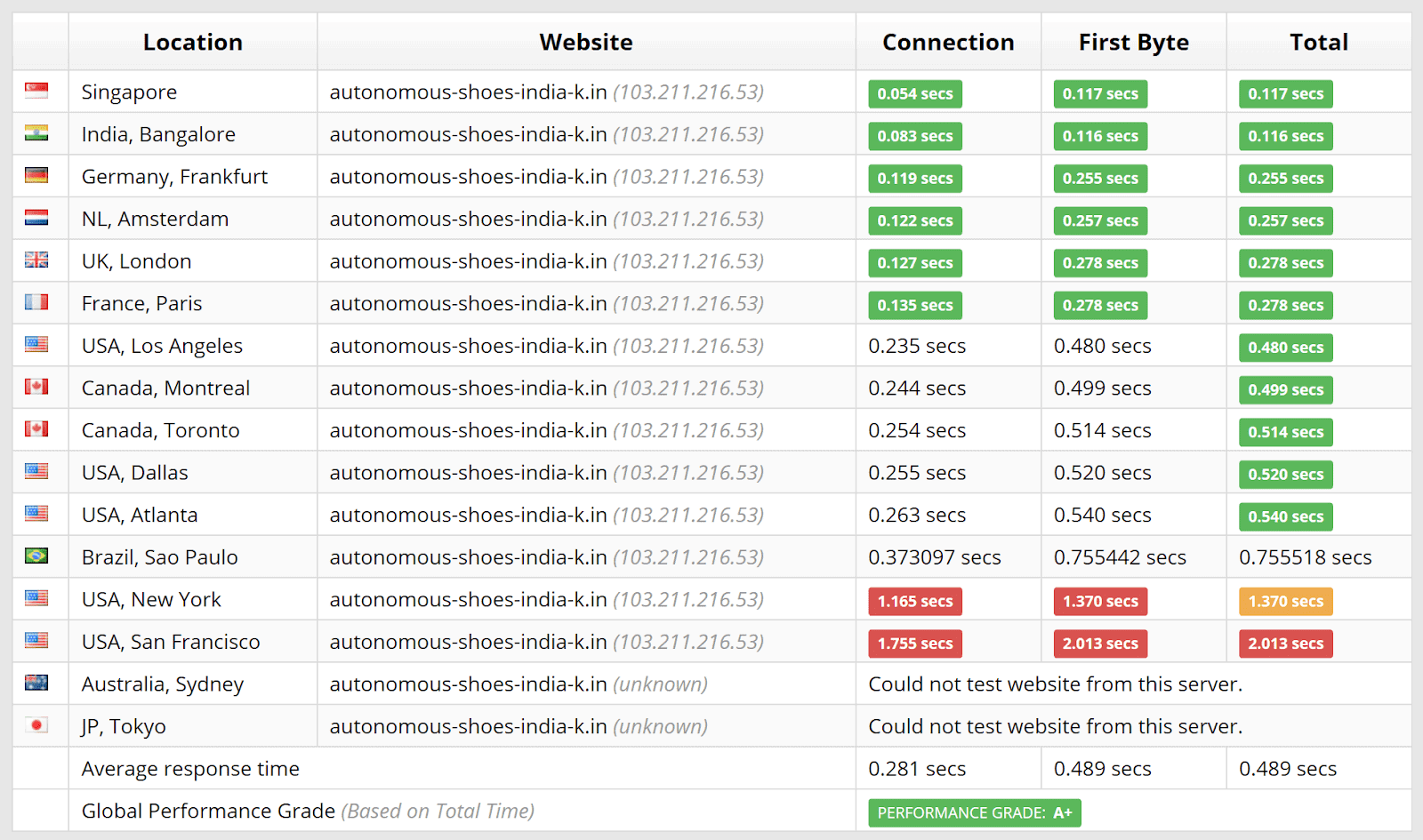Select the JP, Tokyo location cell
Screen dimensions: 1423x840
193,726
